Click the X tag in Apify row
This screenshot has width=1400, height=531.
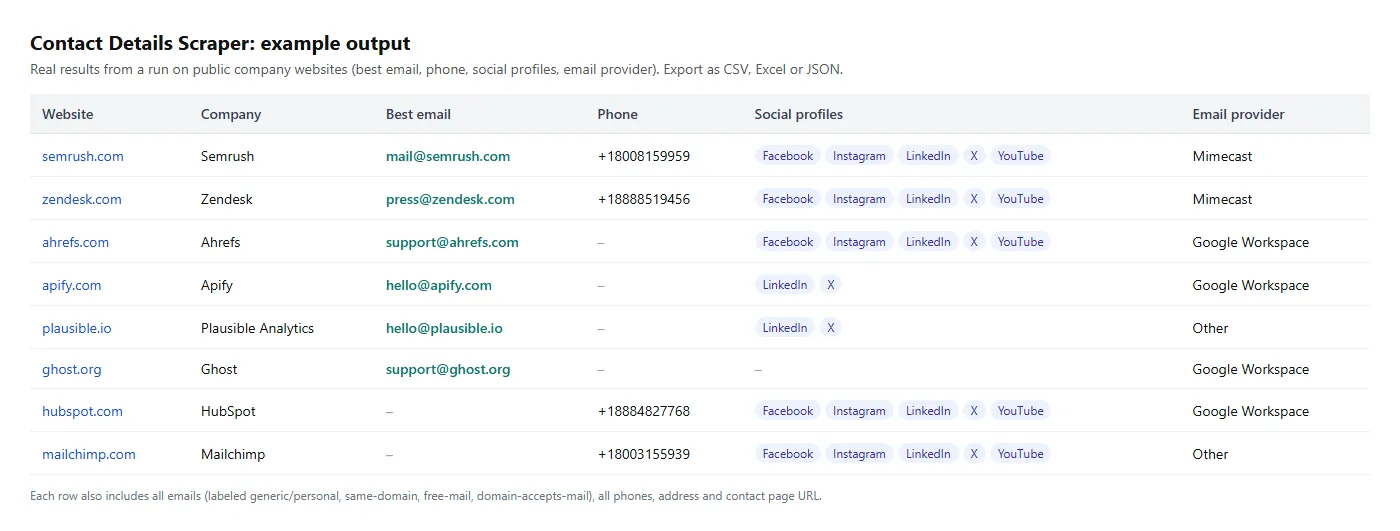831,285
